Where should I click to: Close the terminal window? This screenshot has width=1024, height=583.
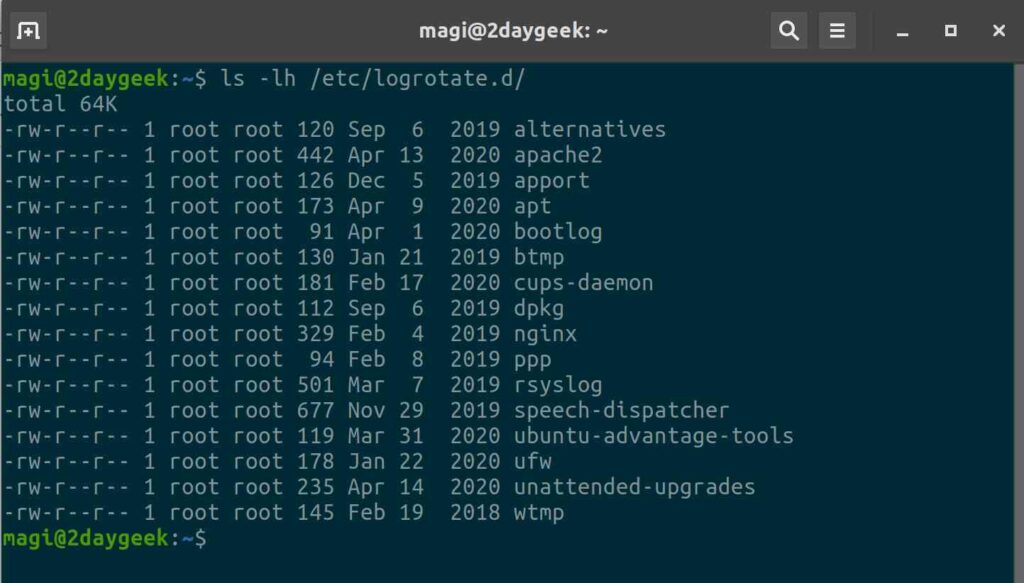click(1000, 31)
